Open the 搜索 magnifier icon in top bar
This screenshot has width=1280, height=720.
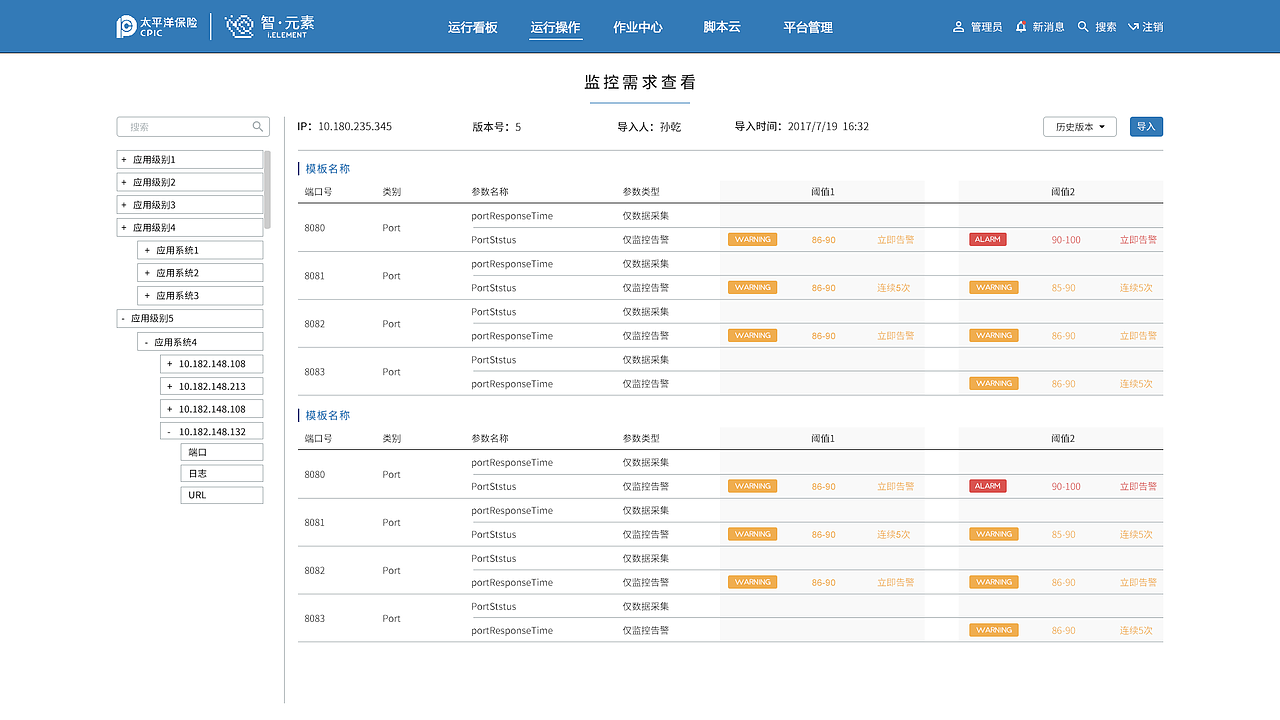pos(1082,27)
